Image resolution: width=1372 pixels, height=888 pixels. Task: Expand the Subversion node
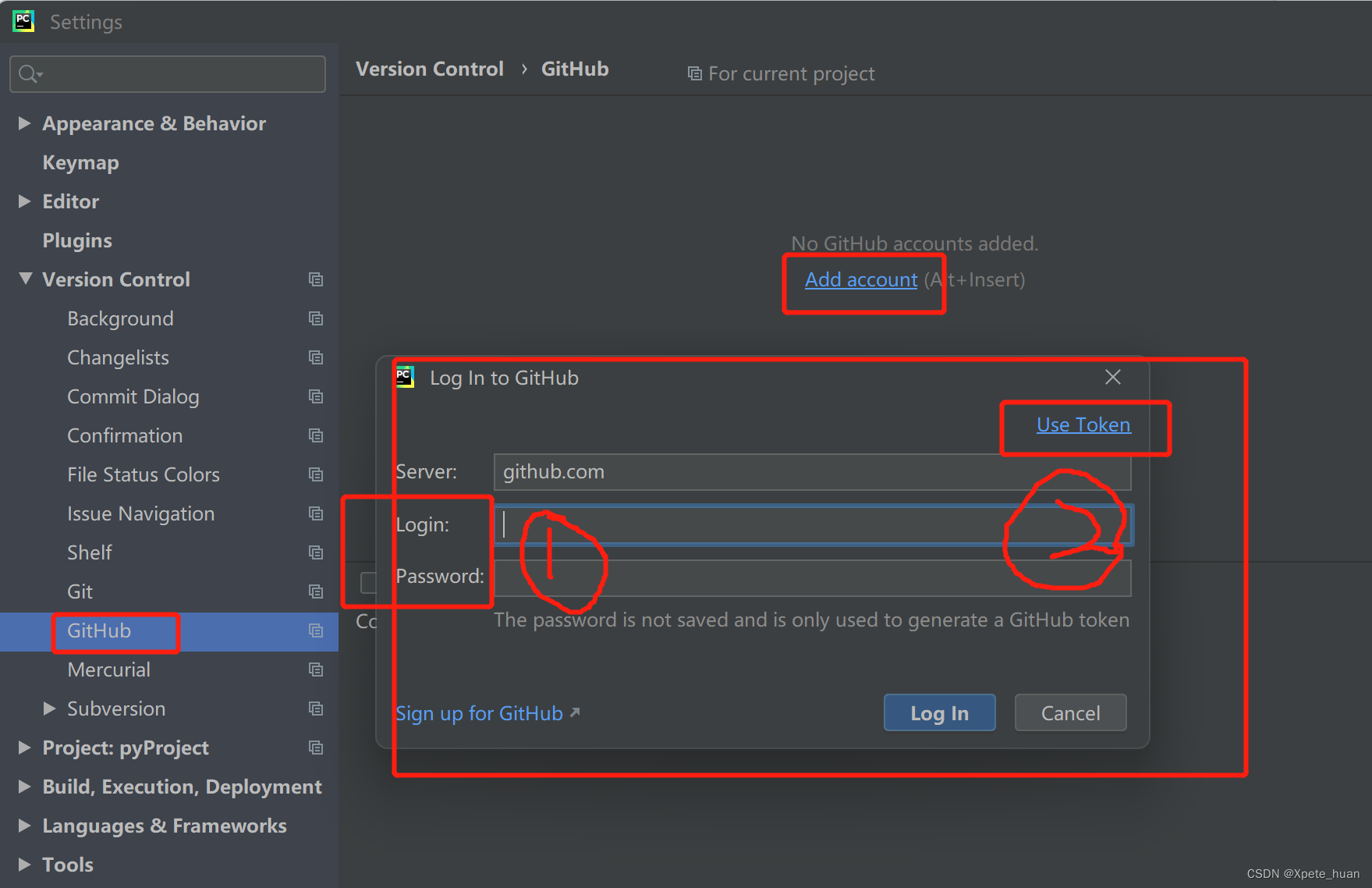tap(50, 709)
